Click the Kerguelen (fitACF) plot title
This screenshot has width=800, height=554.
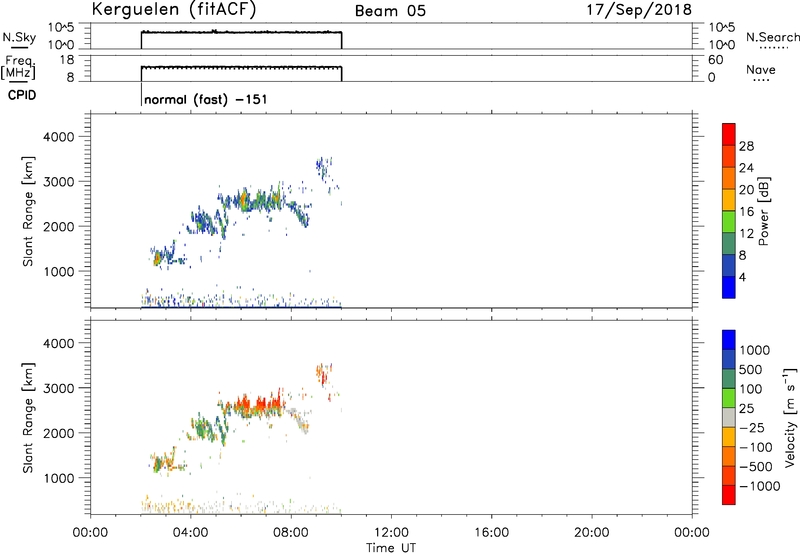point(173,10)
